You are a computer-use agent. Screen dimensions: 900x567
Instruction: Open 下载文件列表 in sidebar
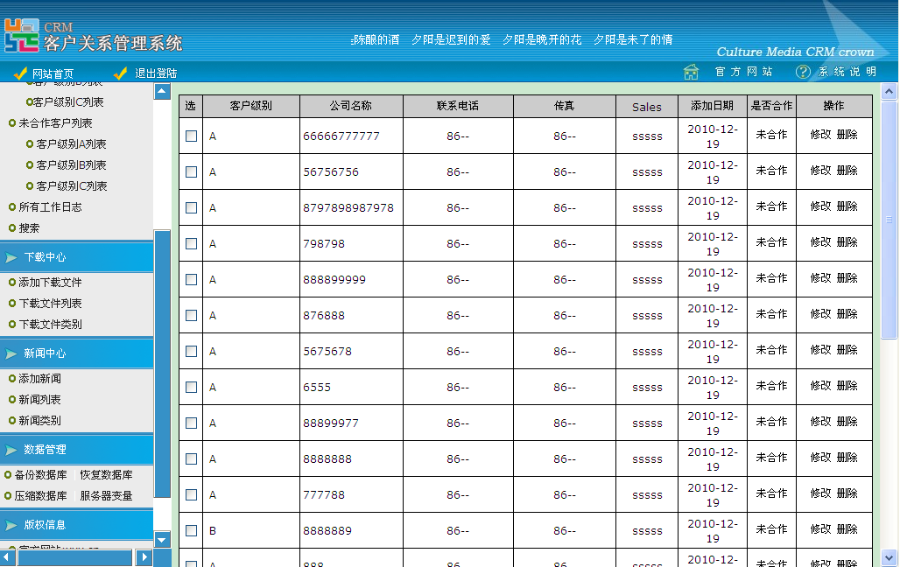point(50,304)
